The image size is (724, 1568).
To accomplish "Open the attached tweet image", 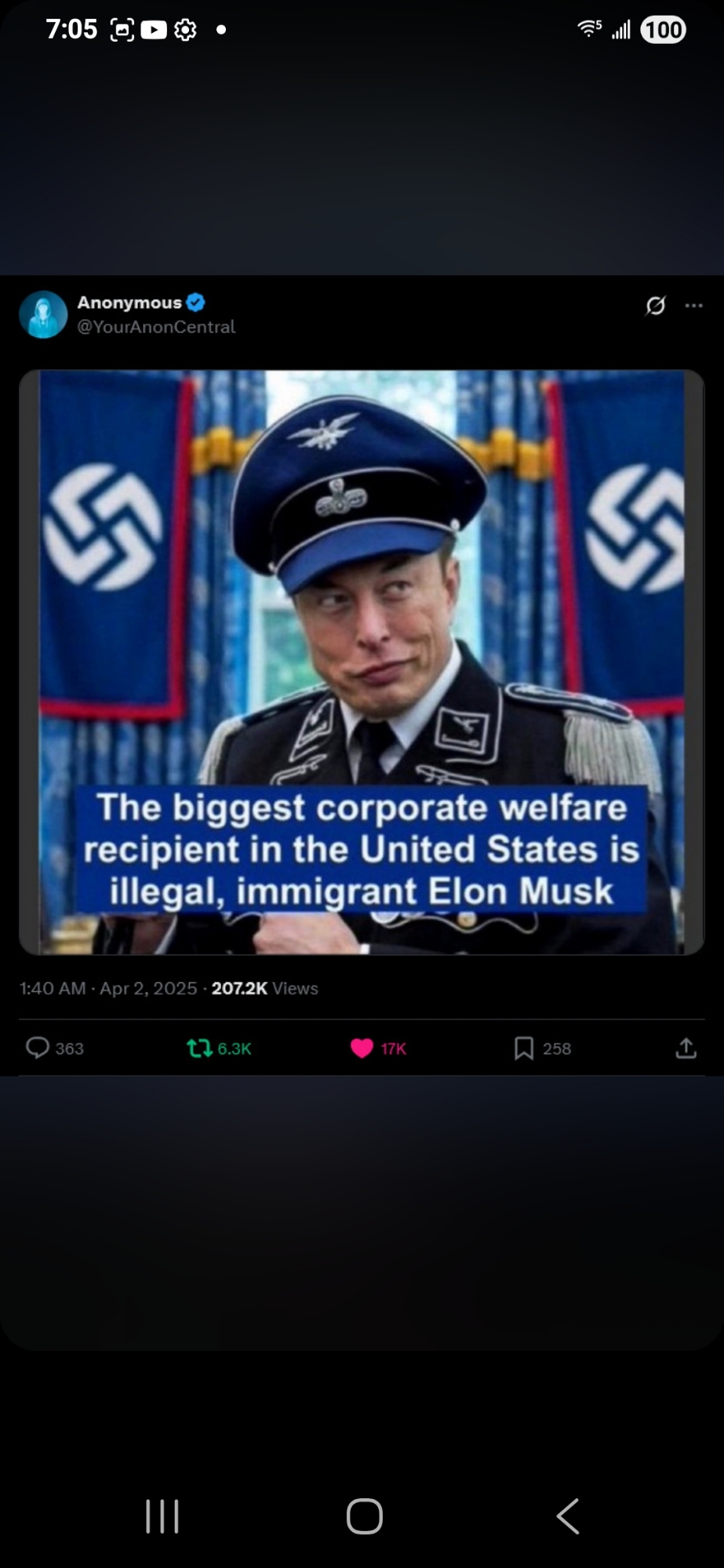I will (x=362, y=662).
